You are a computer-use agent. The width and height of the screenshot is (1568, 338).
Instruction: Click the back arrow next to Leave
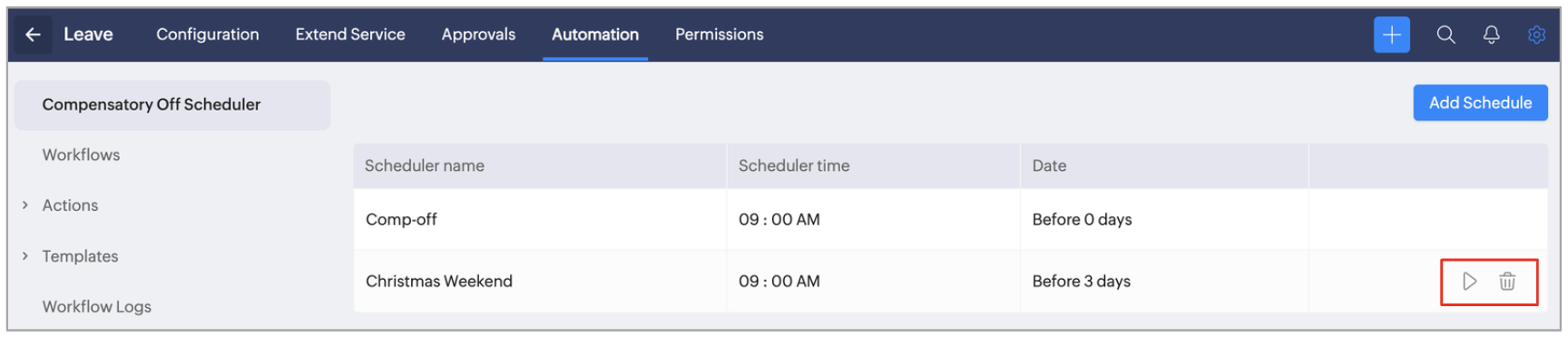point(33,35)
